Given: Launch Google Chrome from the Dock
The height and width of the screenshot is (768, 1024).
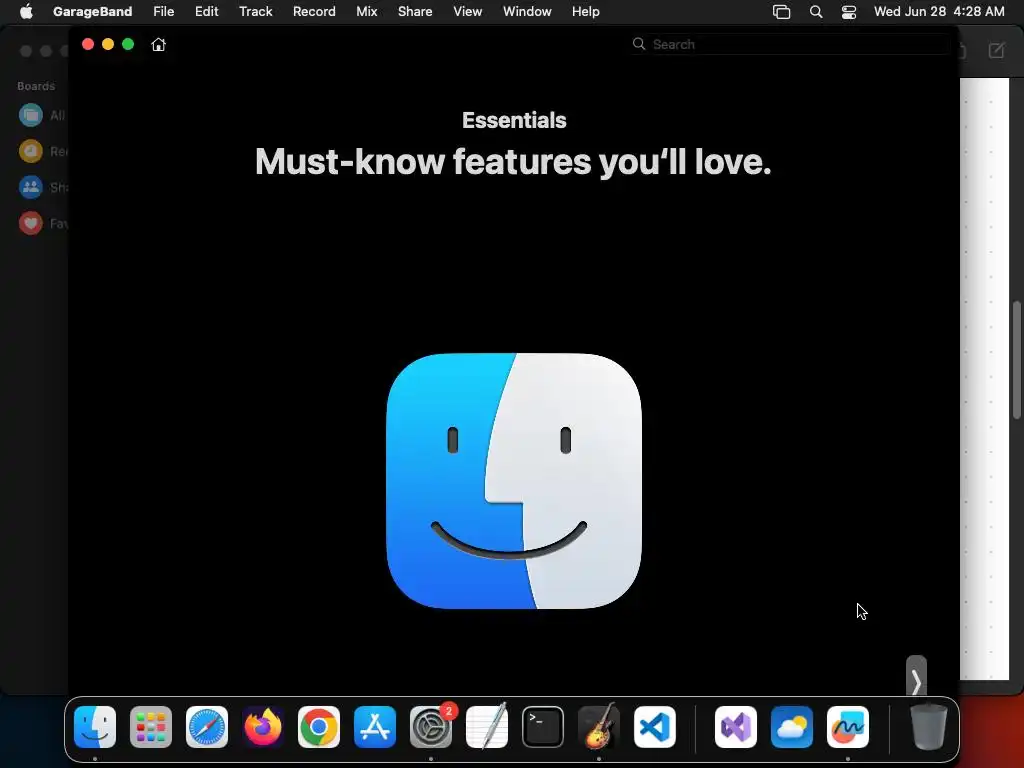Looking at the screenshot, I should (x=319, y=727).
